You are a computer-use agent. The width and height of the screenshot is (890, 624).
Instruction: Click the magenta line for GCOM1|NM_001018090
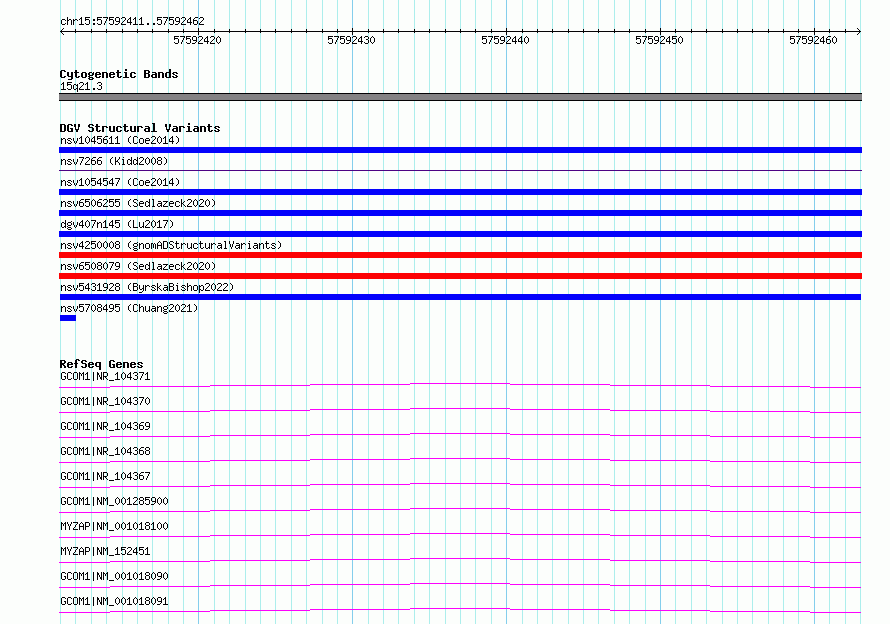460,585
